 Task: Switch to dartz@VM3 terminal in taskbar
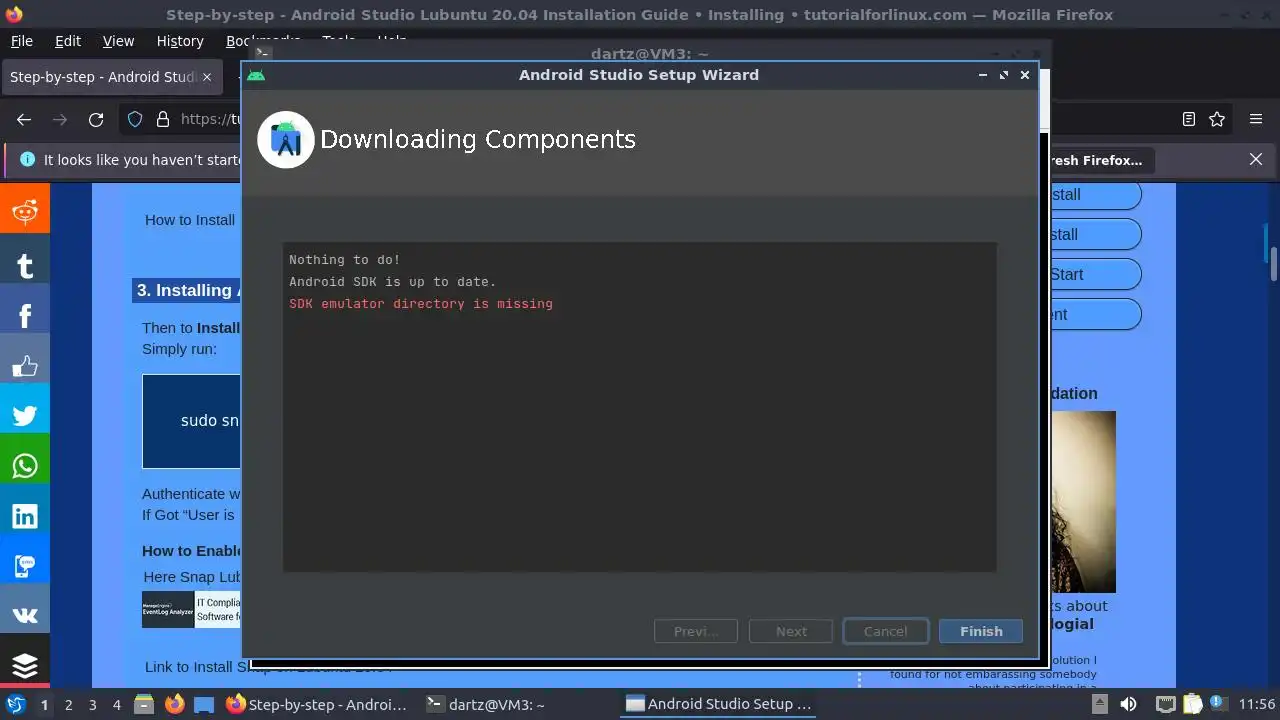486,704
